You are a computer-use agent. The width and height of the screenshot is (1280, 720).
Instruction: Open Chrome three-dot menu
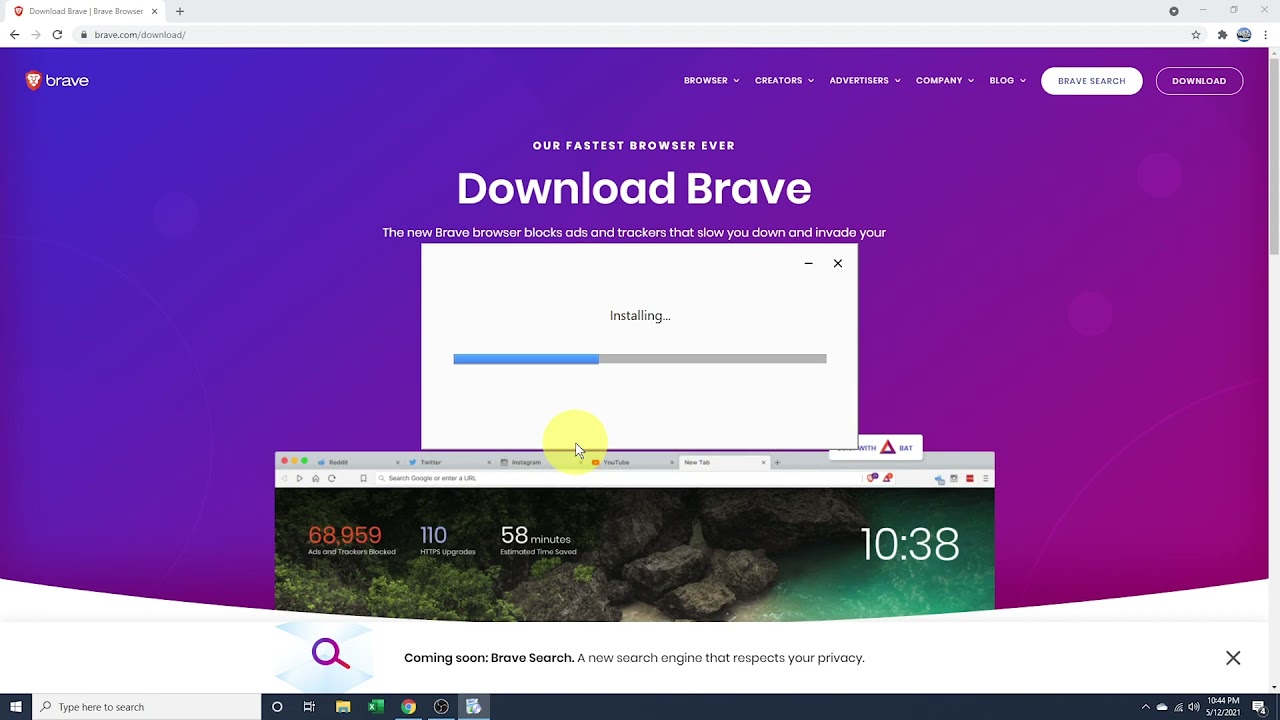pyautogui.click(x=1266, y=35)
